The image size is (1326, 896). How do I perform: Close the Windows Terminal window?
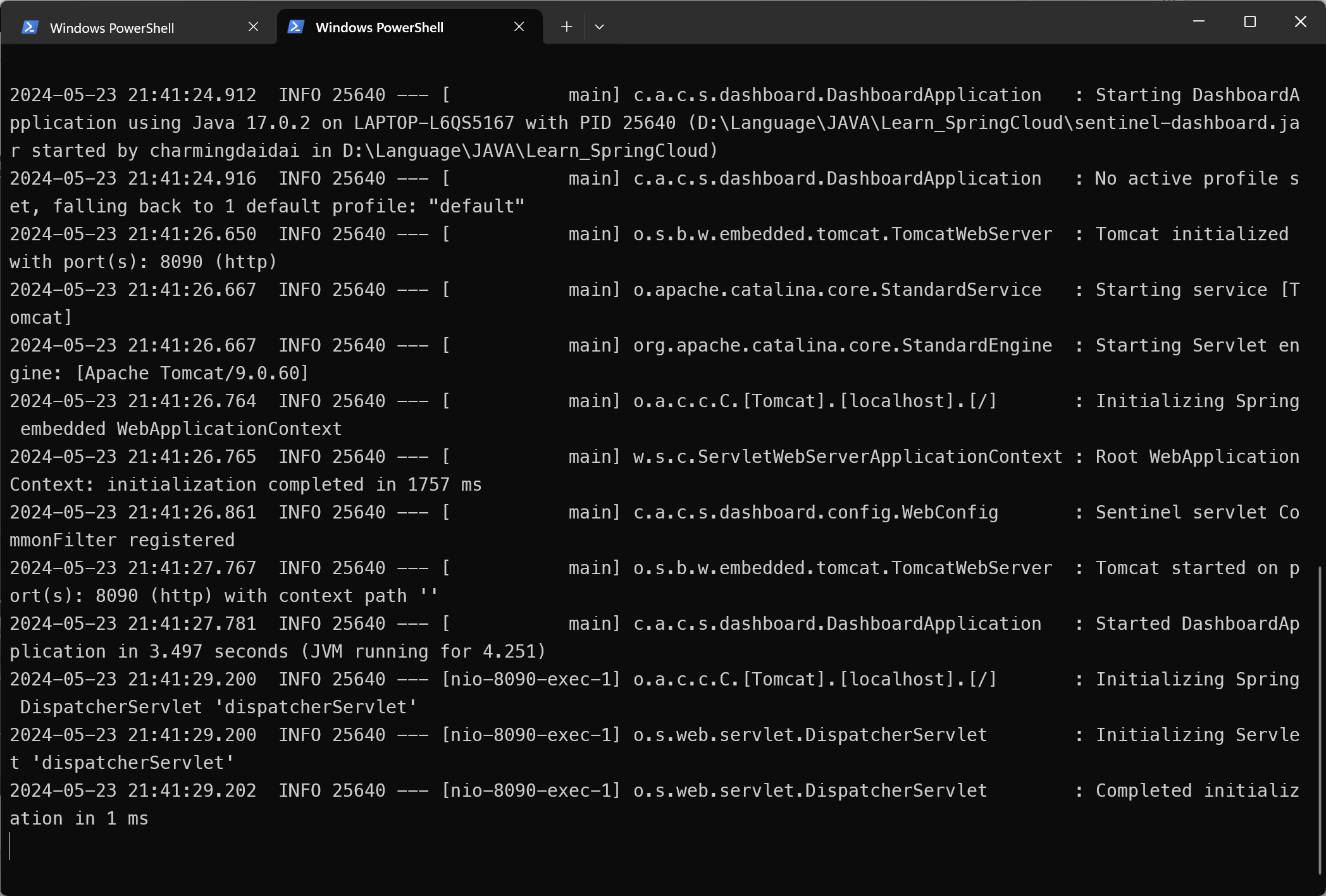[1300, 21]
